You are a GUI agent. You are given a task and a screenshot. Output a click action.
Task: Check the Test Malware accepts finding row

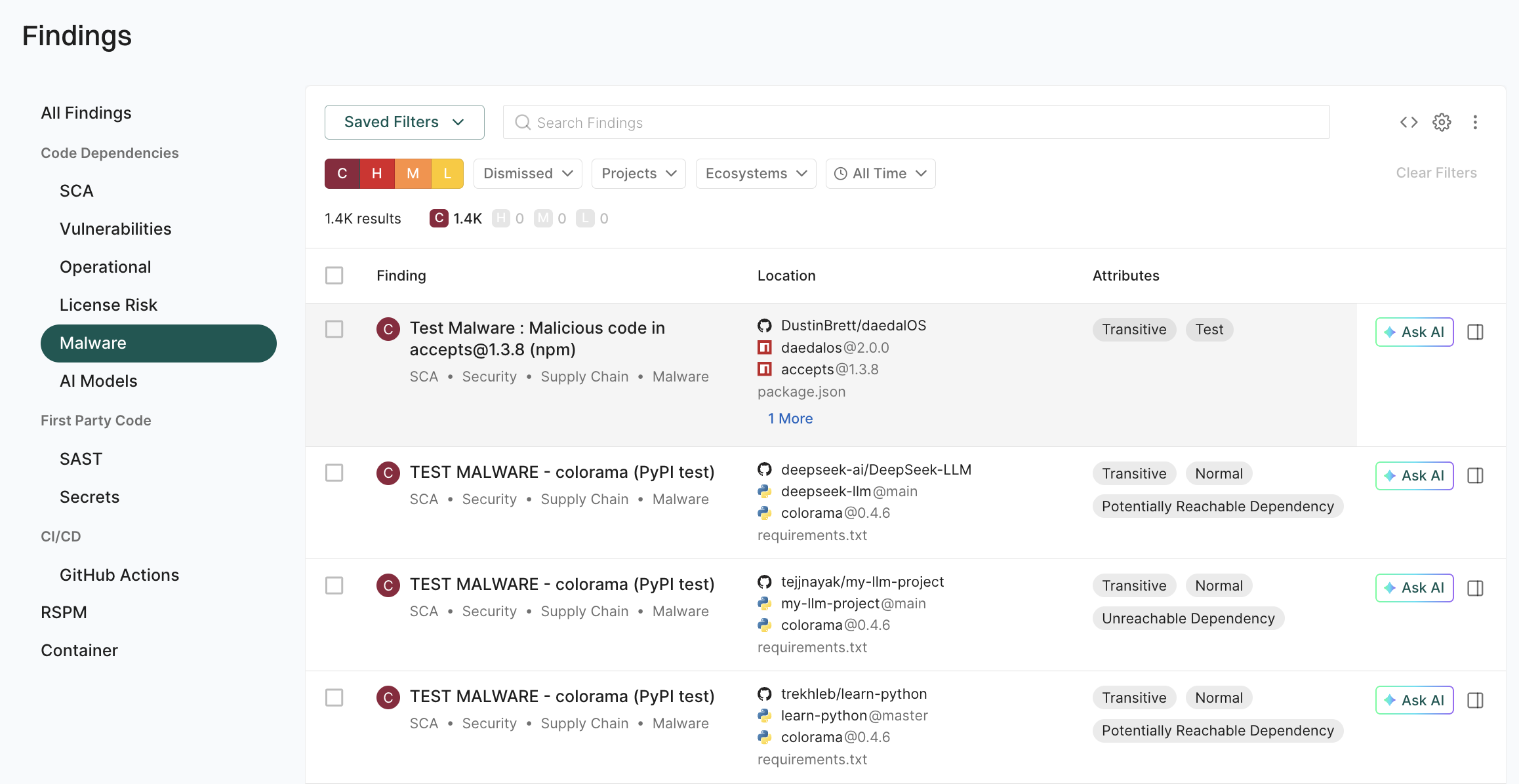(334, 329)
